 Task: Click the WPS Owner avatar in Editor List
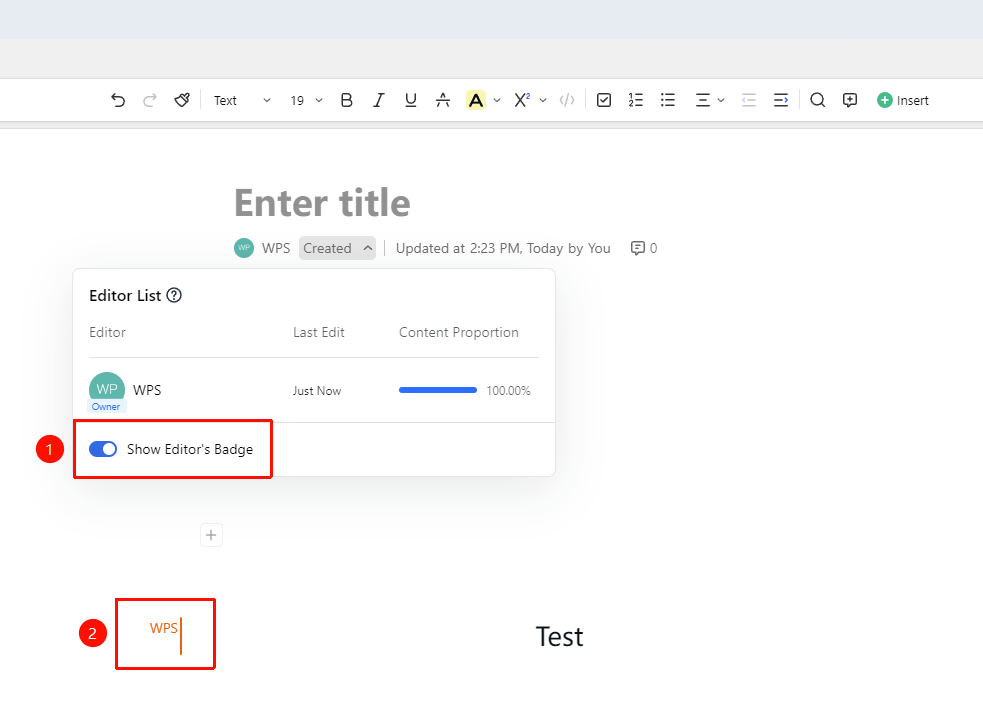click(x=107, y=390)
